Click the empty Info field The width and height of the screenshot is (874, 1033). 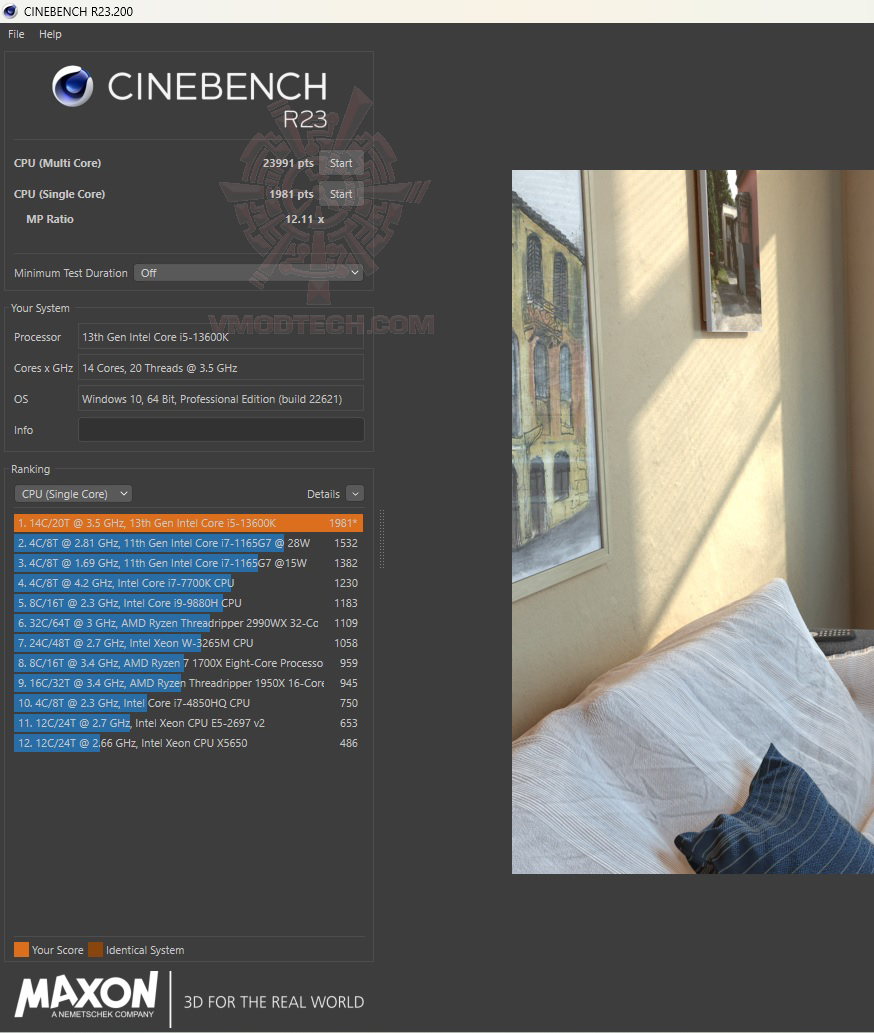[x=221, y=430]
